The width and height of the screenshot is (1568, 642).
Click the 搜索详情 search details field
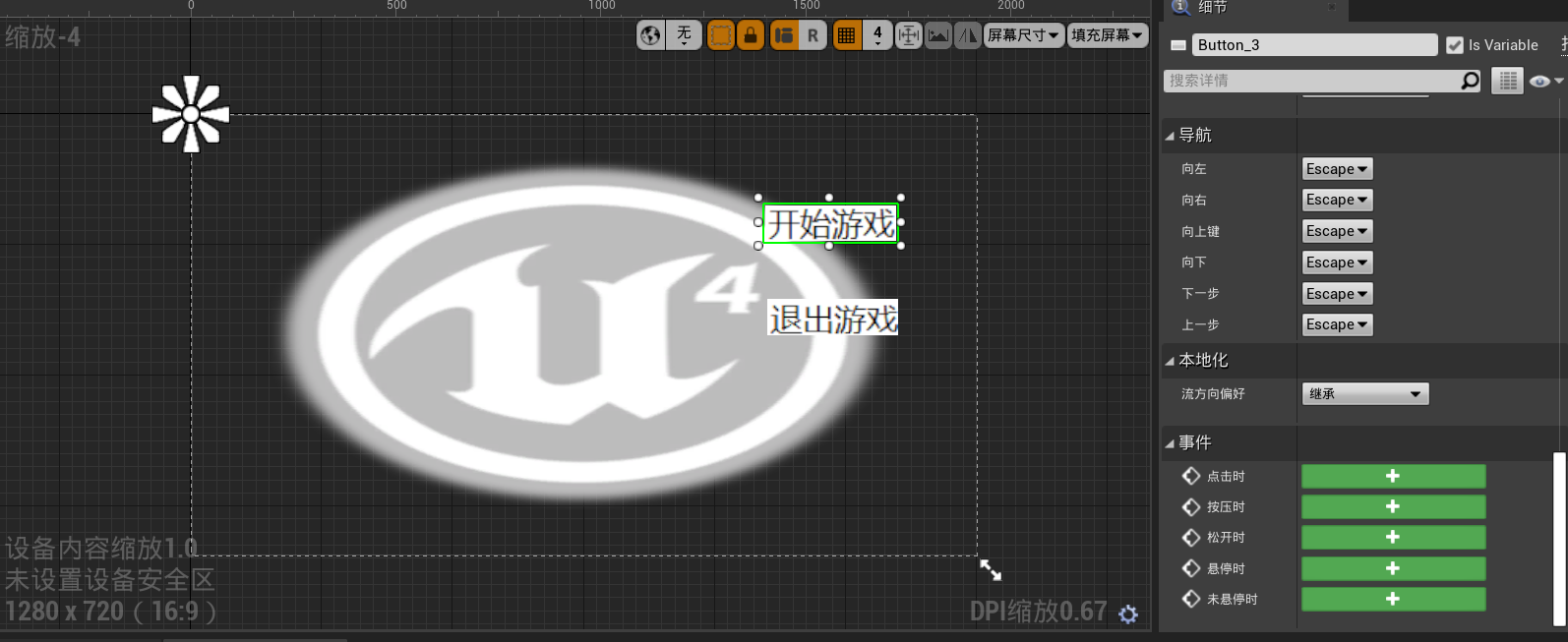point(1311,81)
